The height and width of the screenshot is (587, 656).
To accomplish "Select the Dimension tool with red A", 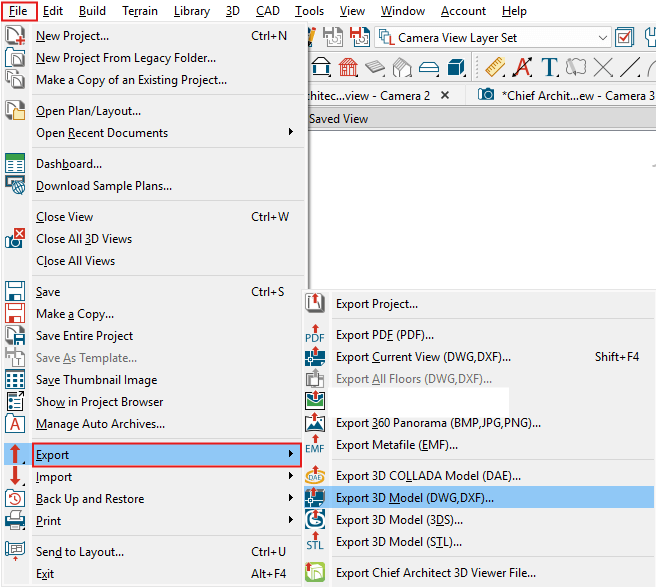I will [523, 67].
